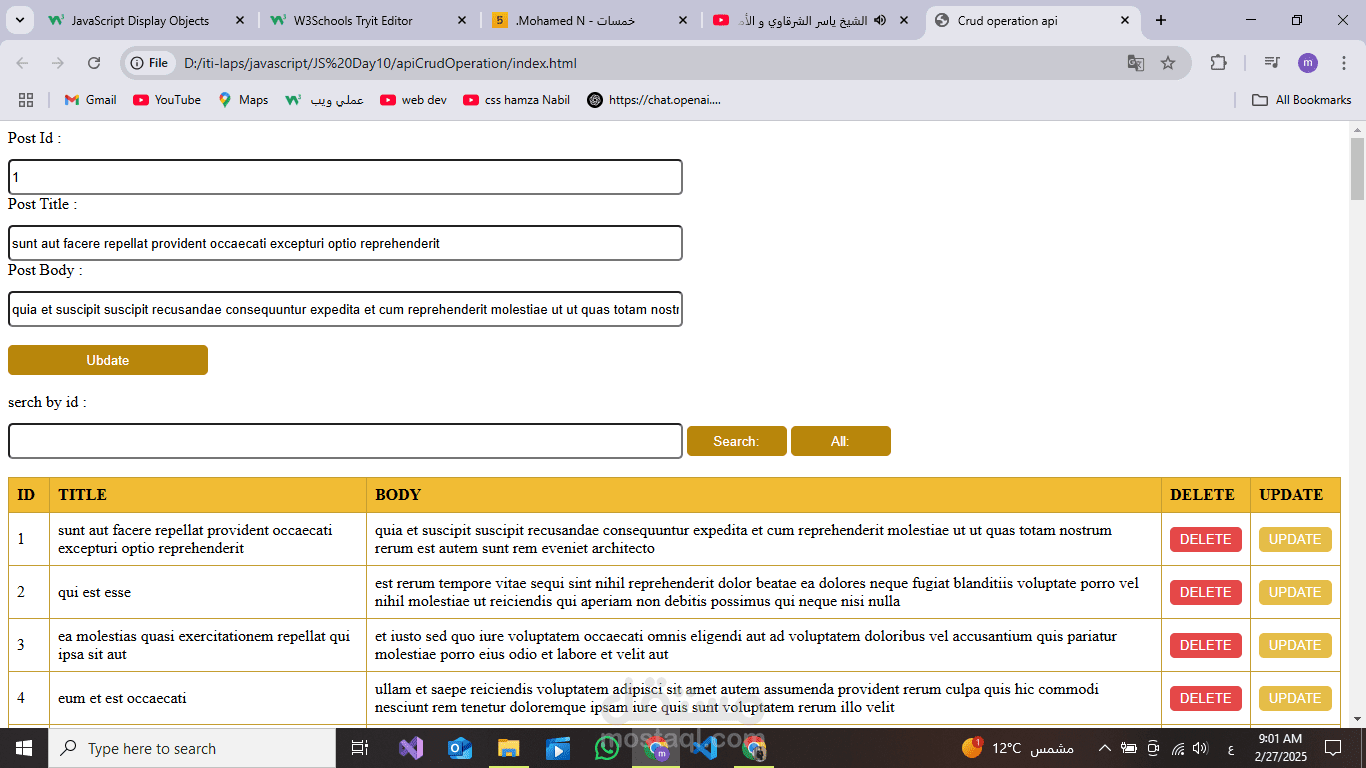Mute audio icon on the YouTube tab
This screenshot has width=1366, height=768.
click(880, 20)
